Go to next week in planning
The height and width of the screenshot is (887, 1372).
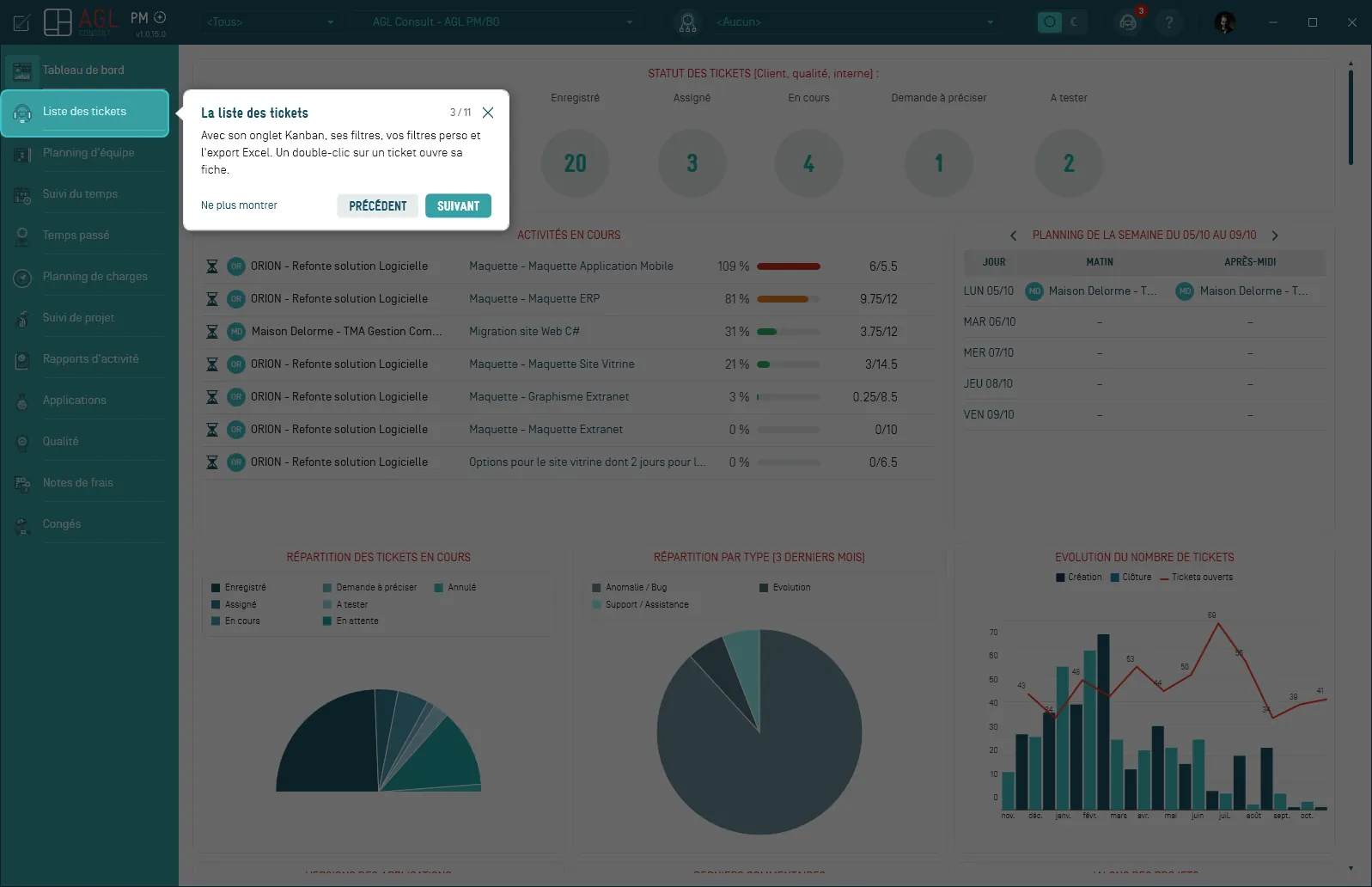(x=1275, y=236)
